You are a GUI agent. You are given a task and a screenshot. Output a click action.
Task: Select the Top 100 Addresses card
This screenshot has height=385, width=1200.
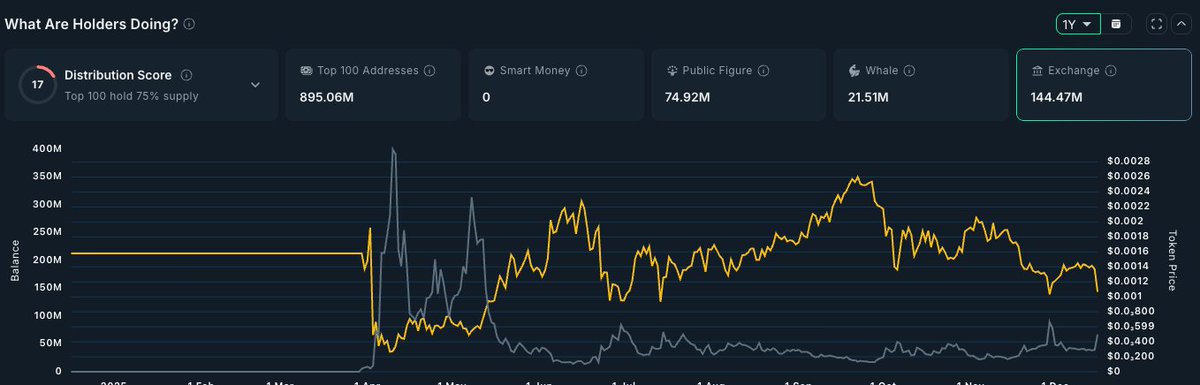(x=372, y=85)
